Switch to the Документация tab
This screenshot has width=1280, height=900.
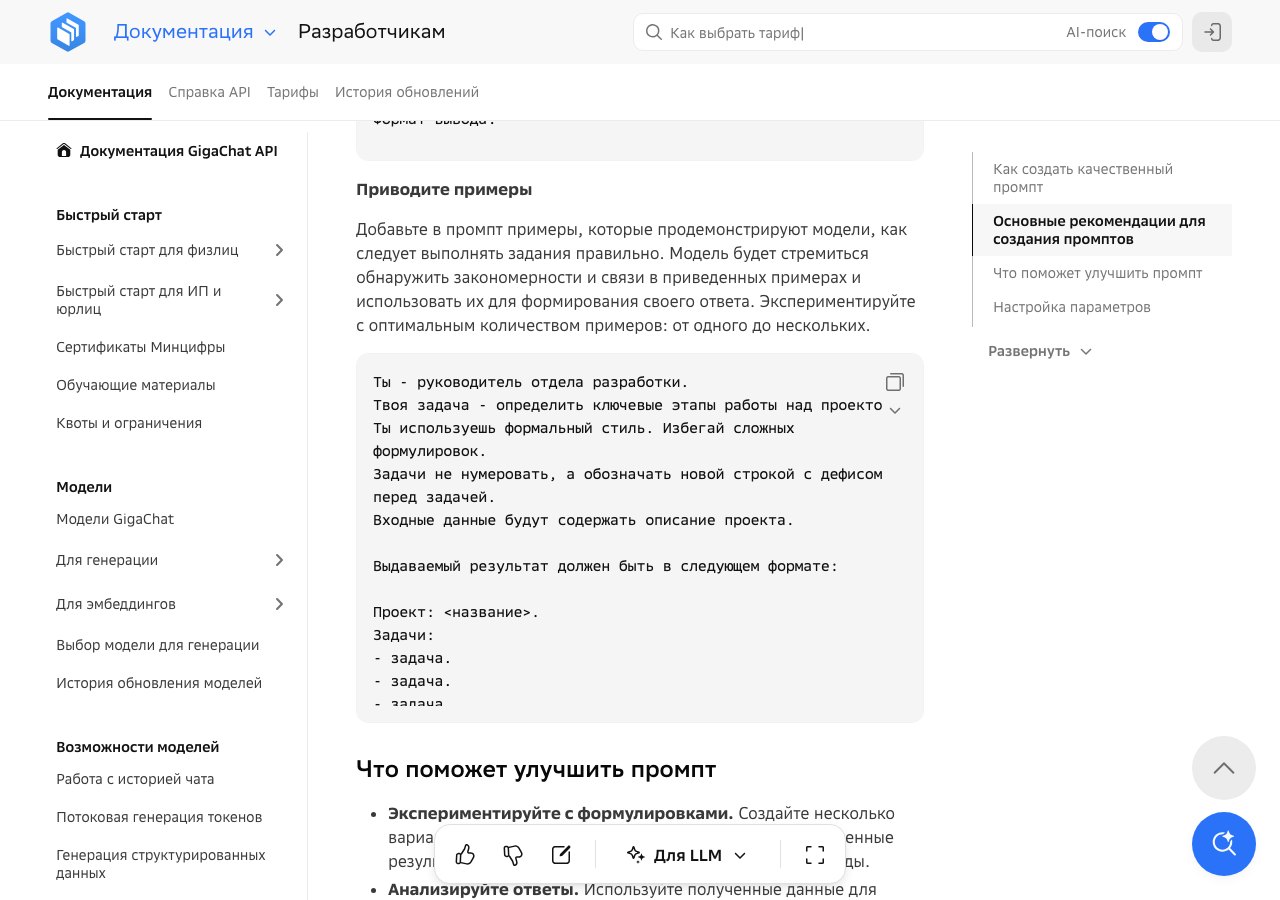pos(100,92)
